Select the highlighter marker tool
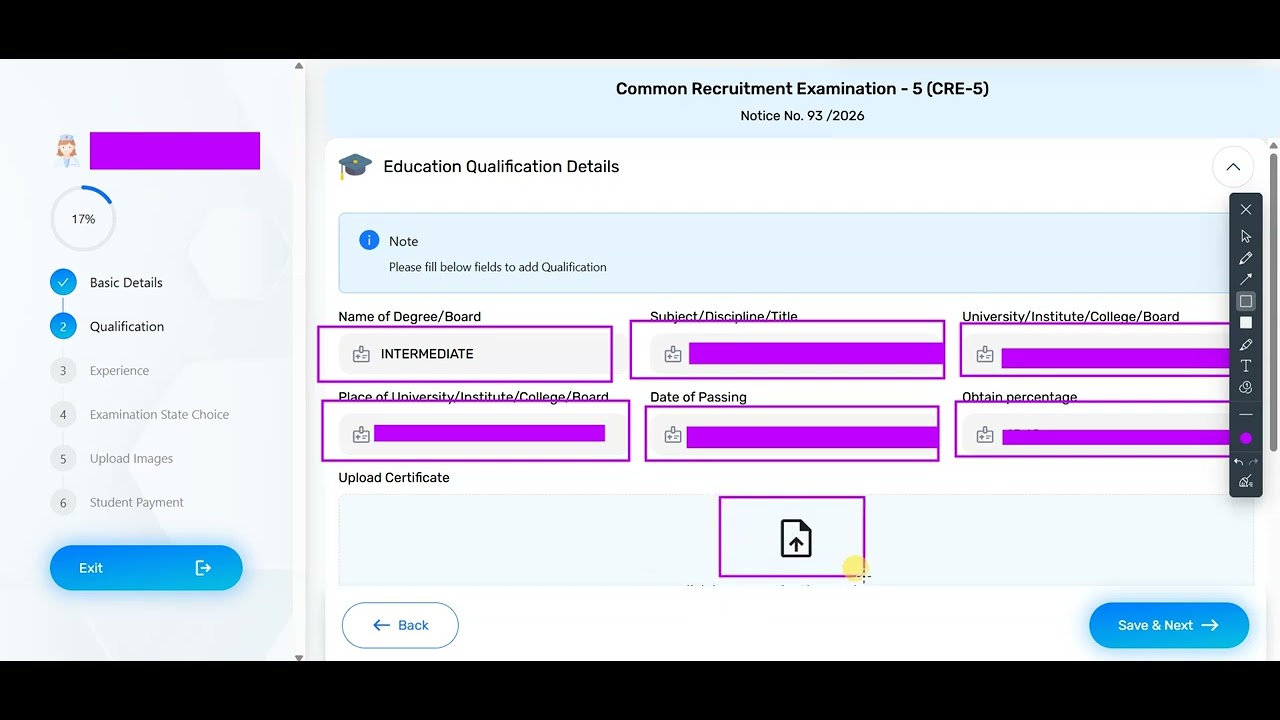Screen dimensions: 1280x720 coord(1246,345)
